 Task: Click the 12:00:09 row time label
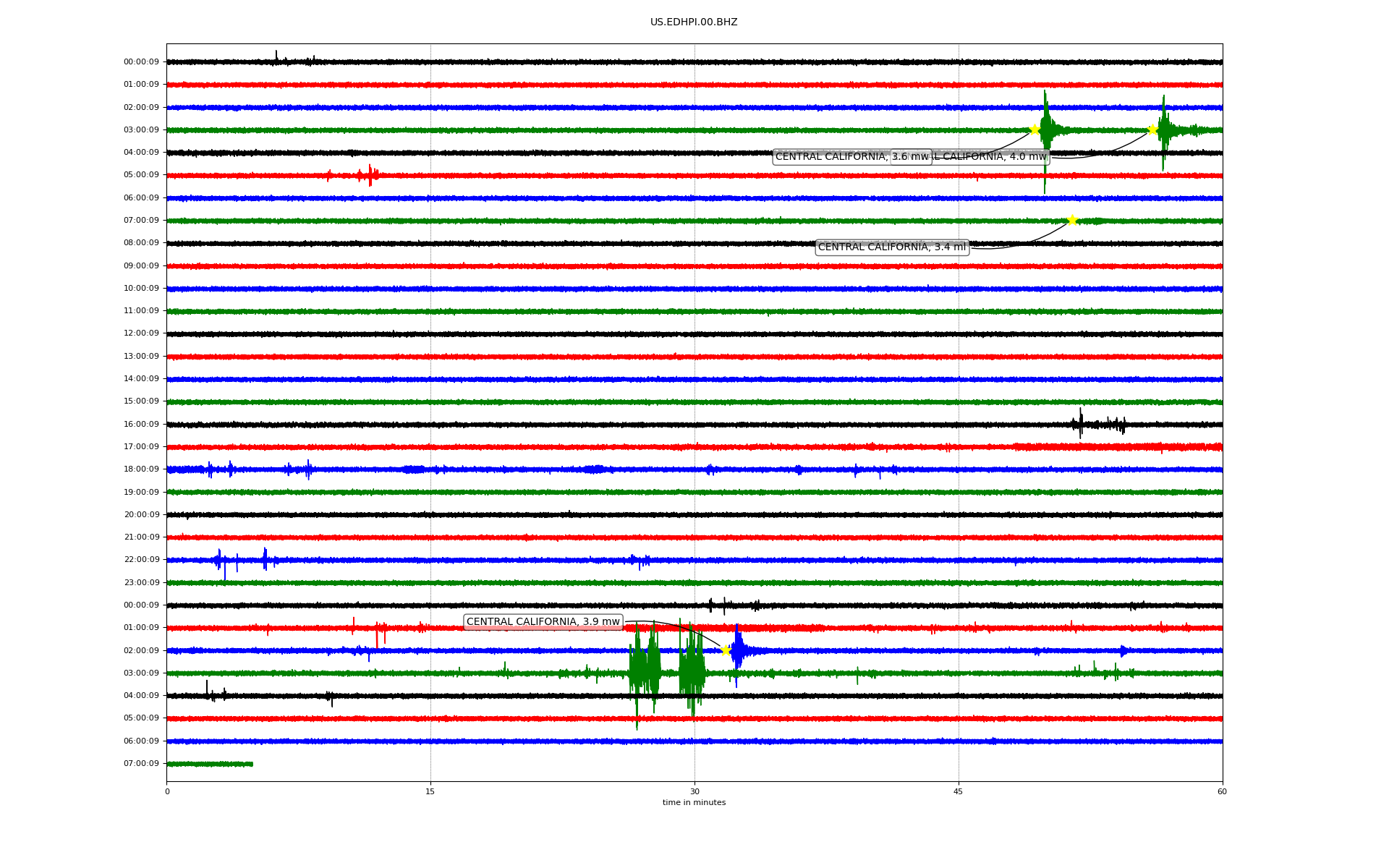coord(141,333)
